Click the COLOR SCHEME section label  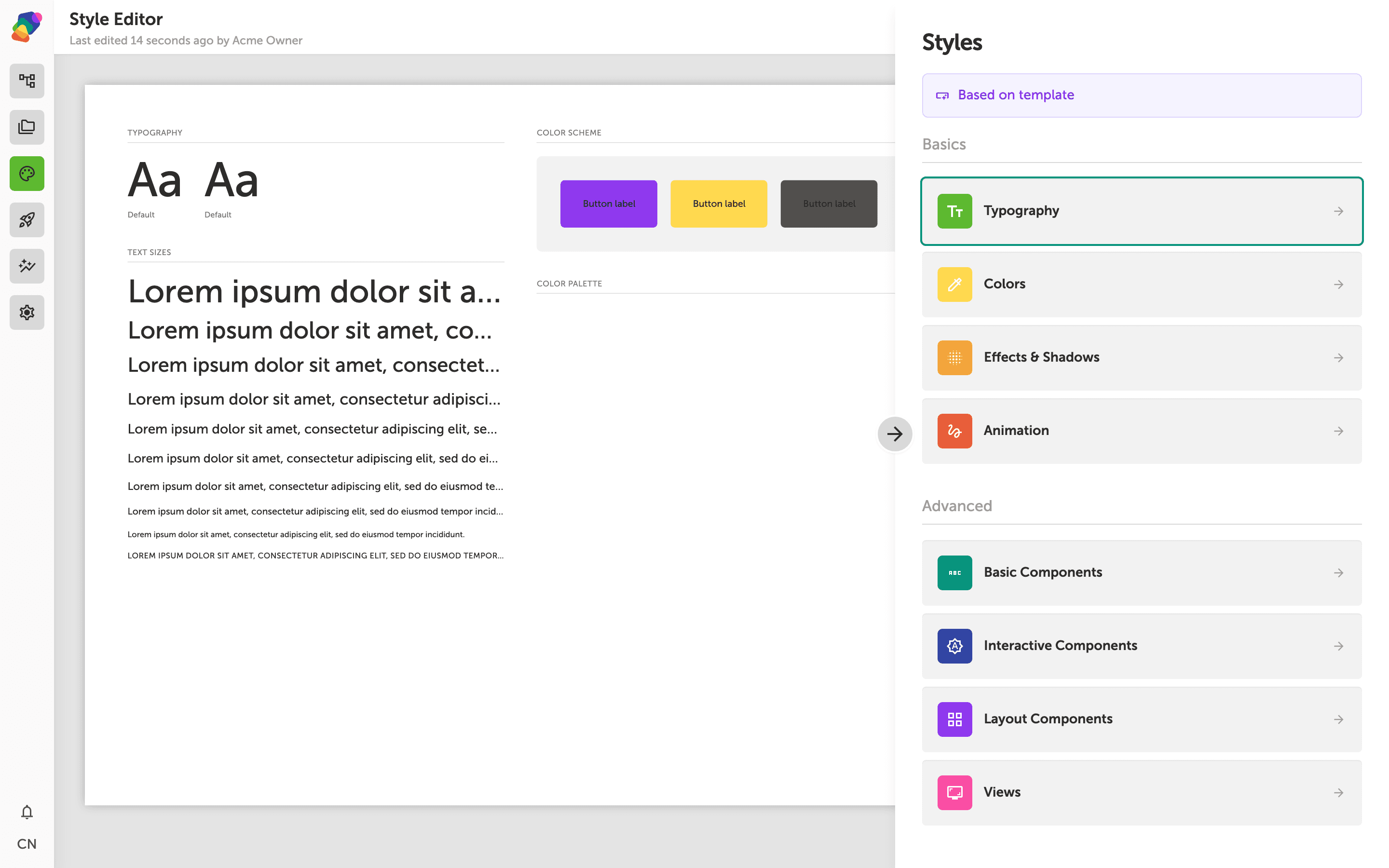pyautogui.click(x=569, y=133)
